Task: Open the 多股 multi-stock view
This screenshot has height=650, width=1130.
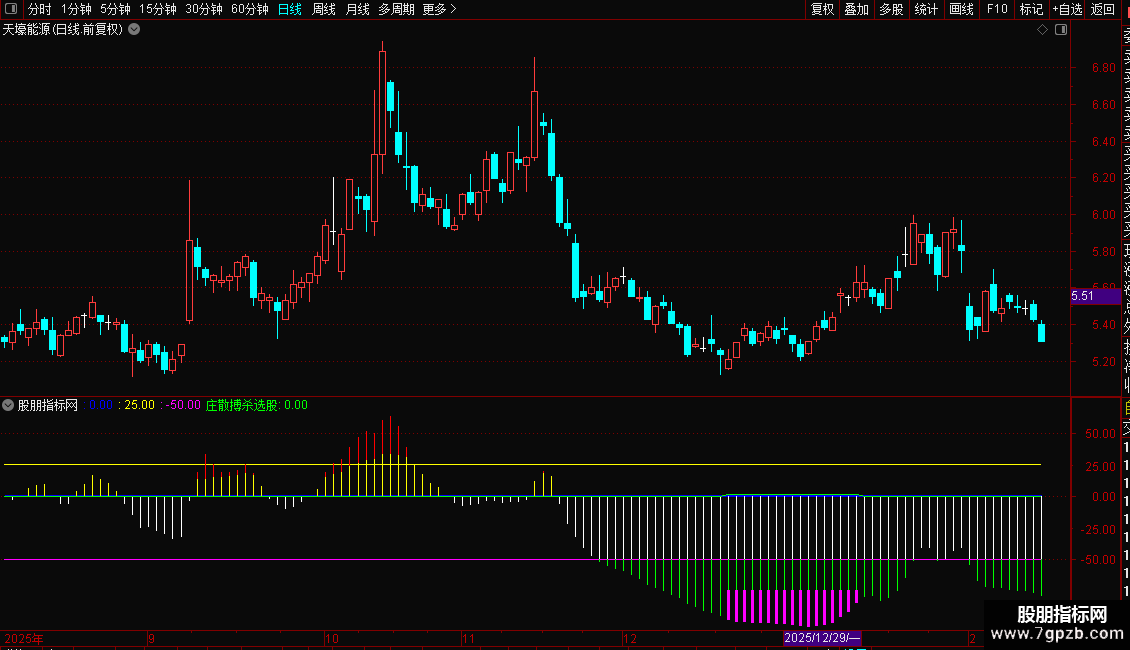Action: click(x=891, y=9)
